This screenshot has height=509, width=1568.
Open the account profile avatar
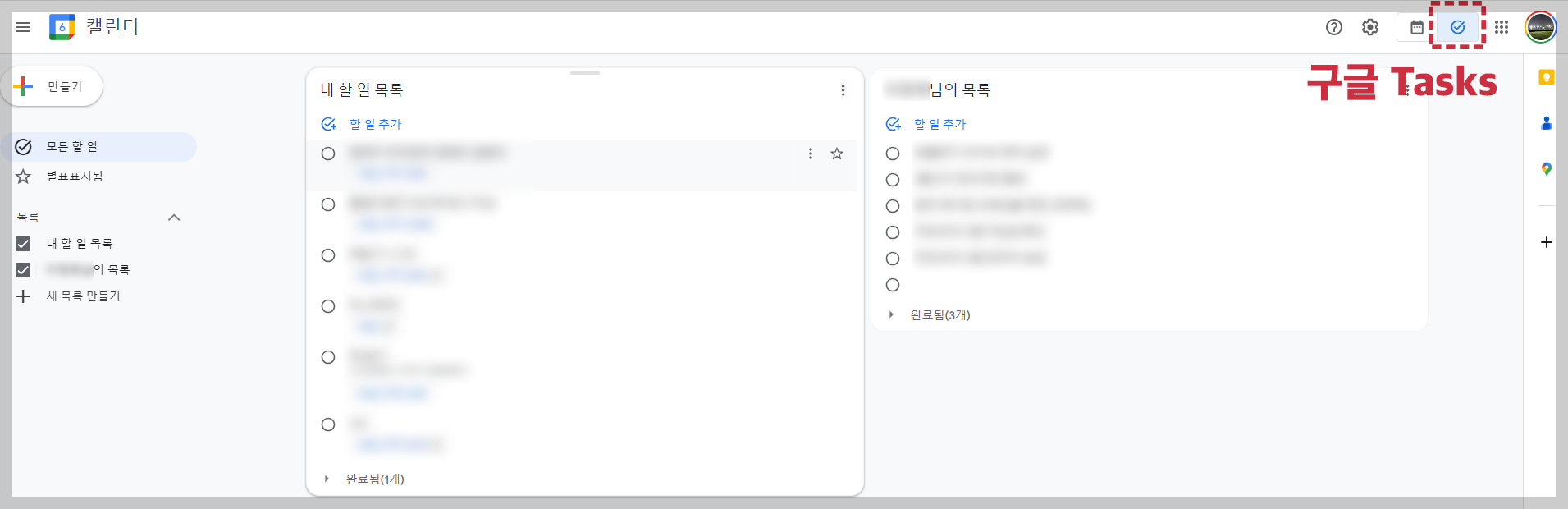click(1541, 27)
